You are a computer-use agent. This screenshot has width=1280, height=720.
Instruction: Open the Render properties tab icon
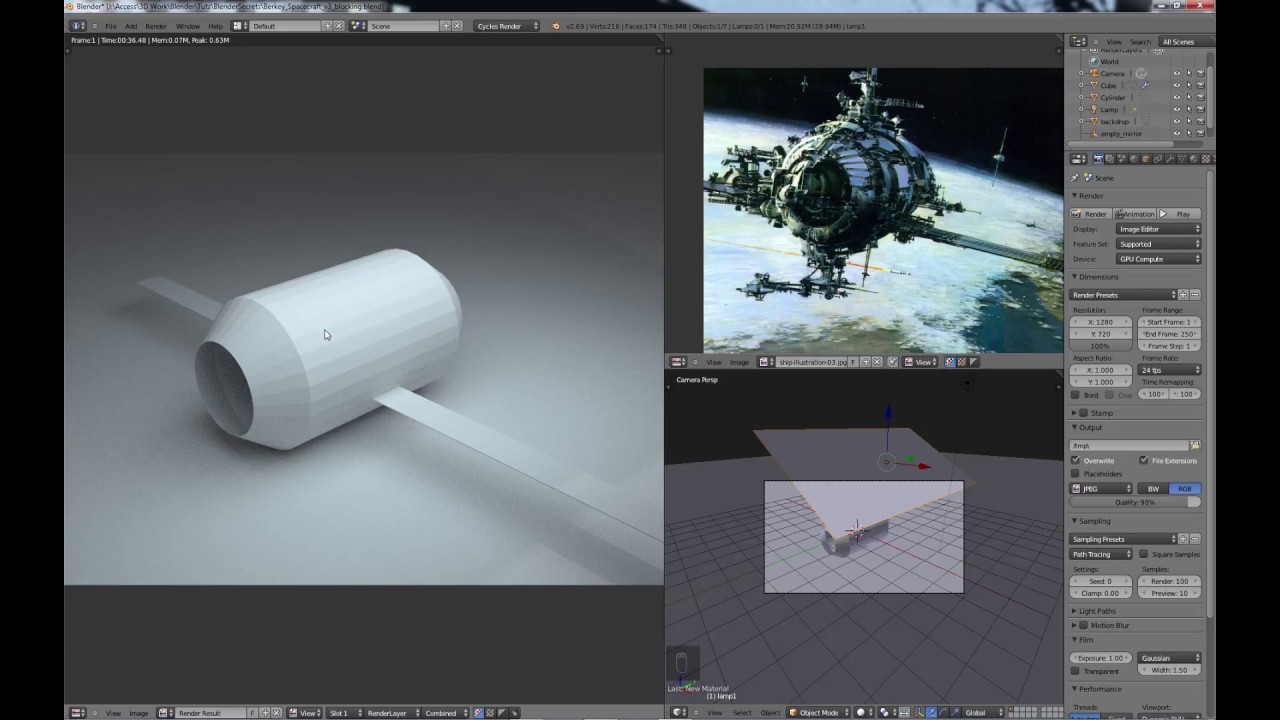[1098, 159]
